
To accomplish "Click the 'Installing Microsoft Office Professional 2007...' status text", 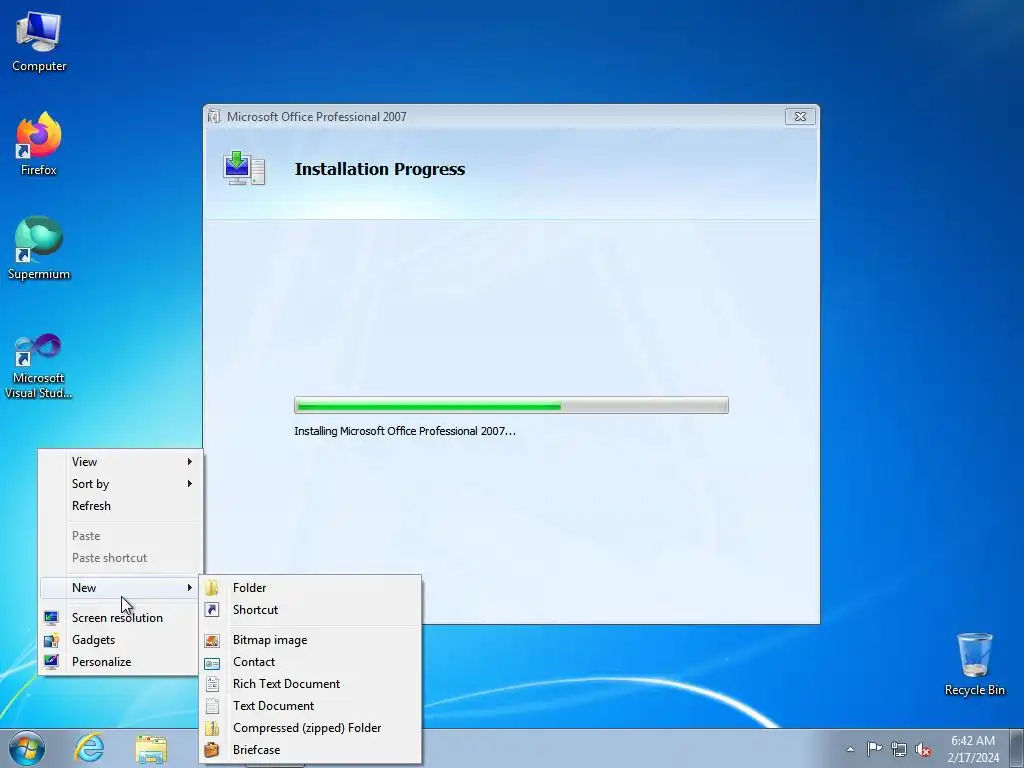I will coord(405,431).
